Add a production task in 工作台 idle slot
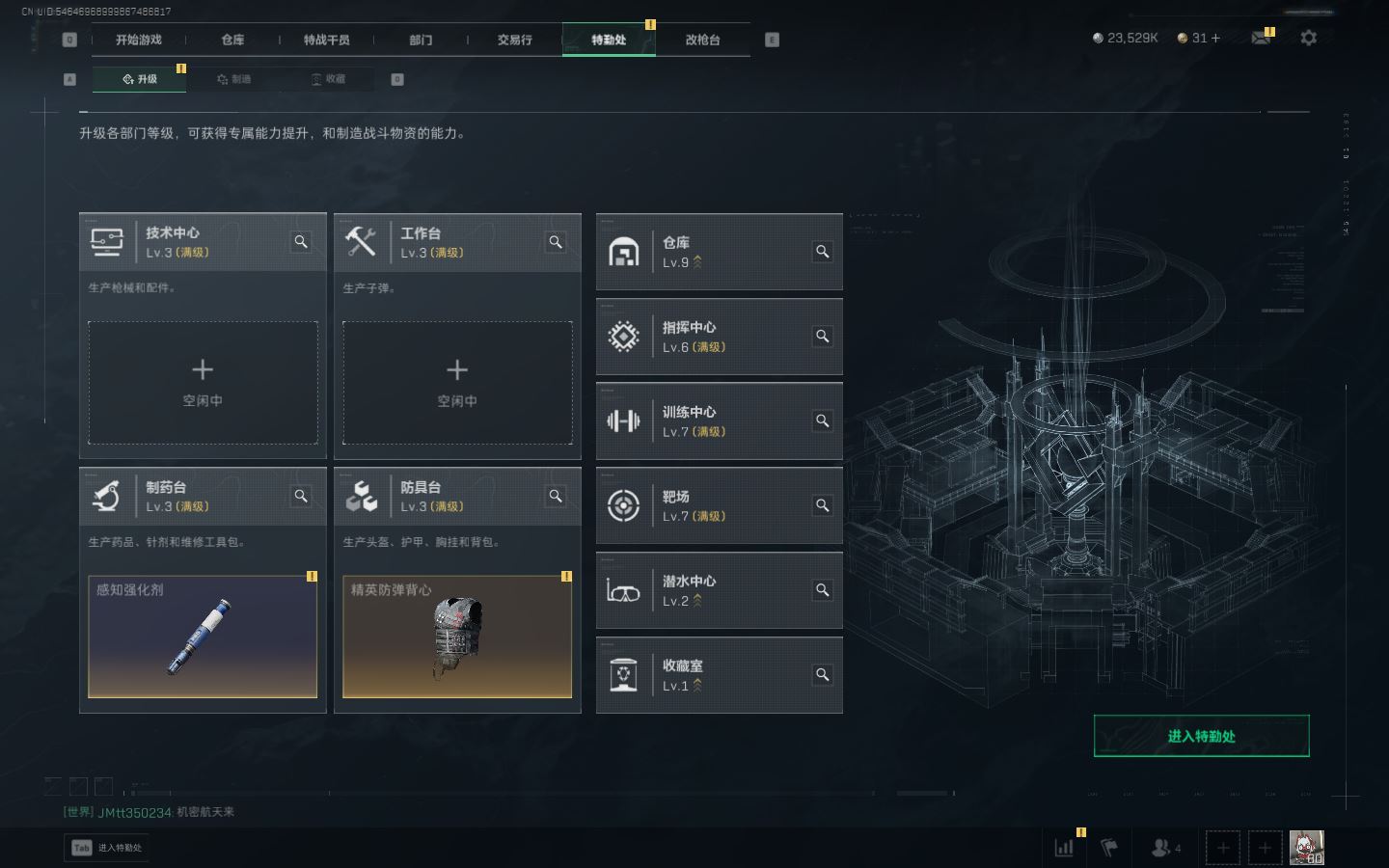Image resolution: width=1389 pixels, height=868 pixels. coord(457,383)
